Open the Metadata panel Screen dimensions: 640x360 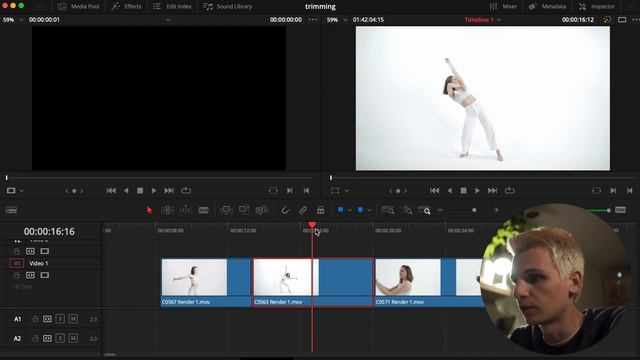pyautogui.click(x=547, y=7)
